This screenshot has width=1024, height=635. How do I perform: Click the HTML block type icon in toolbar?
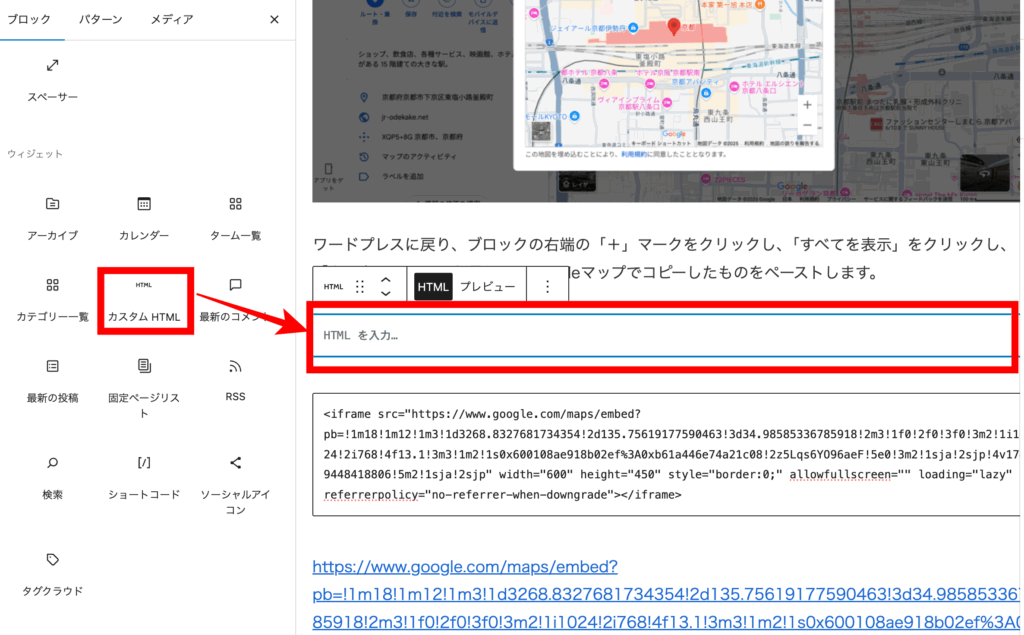(333, 287)
